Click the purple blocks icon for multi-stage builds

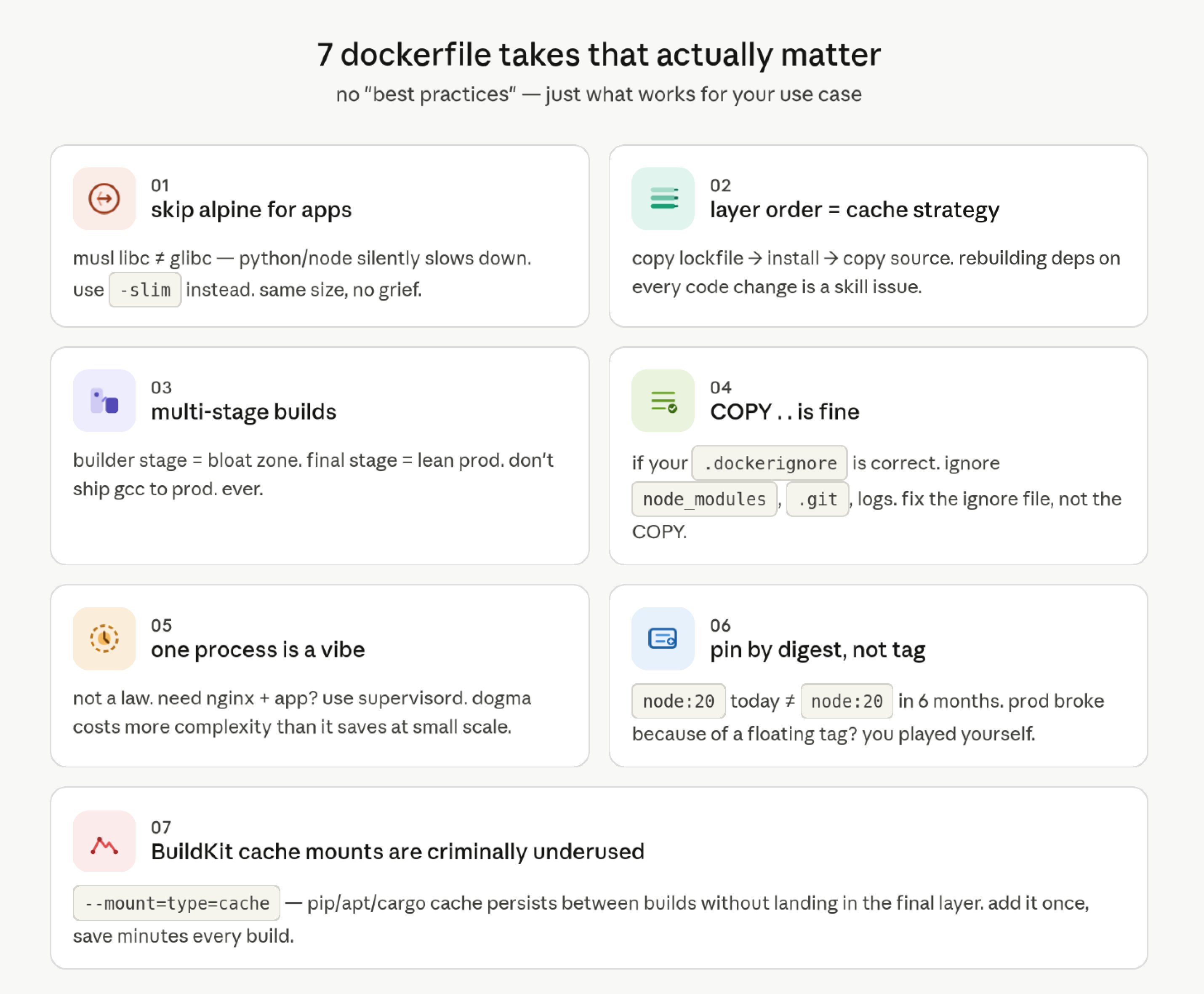pyautogui.click(x=104, y=401)
